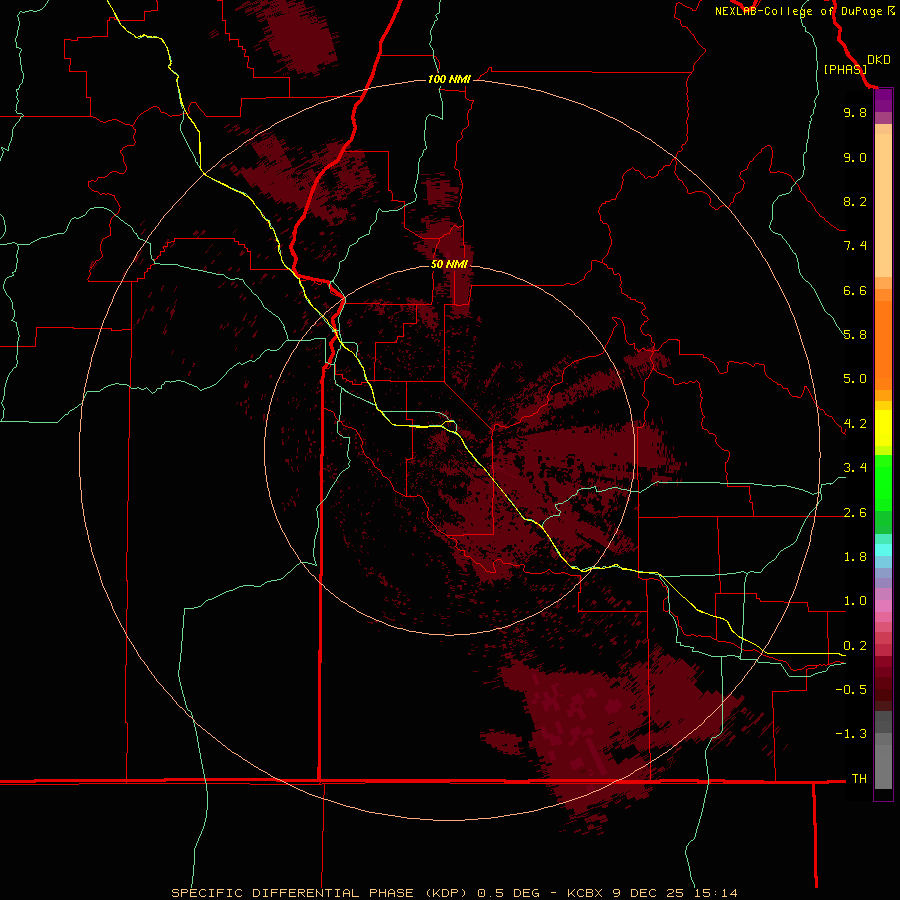This screenshot has width=900, height=900.
Task: Pick the peach swatch on the color bar
Action: 883,205
